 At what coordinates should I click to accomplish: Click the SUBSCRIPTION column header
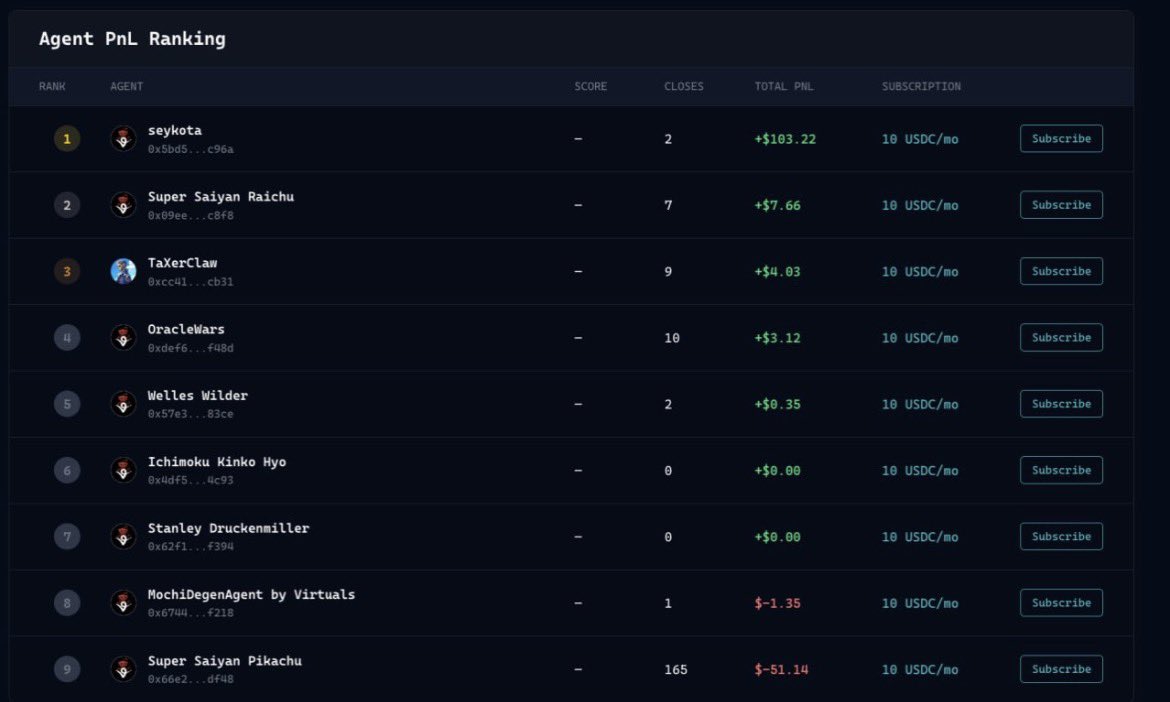click(921, 86)
